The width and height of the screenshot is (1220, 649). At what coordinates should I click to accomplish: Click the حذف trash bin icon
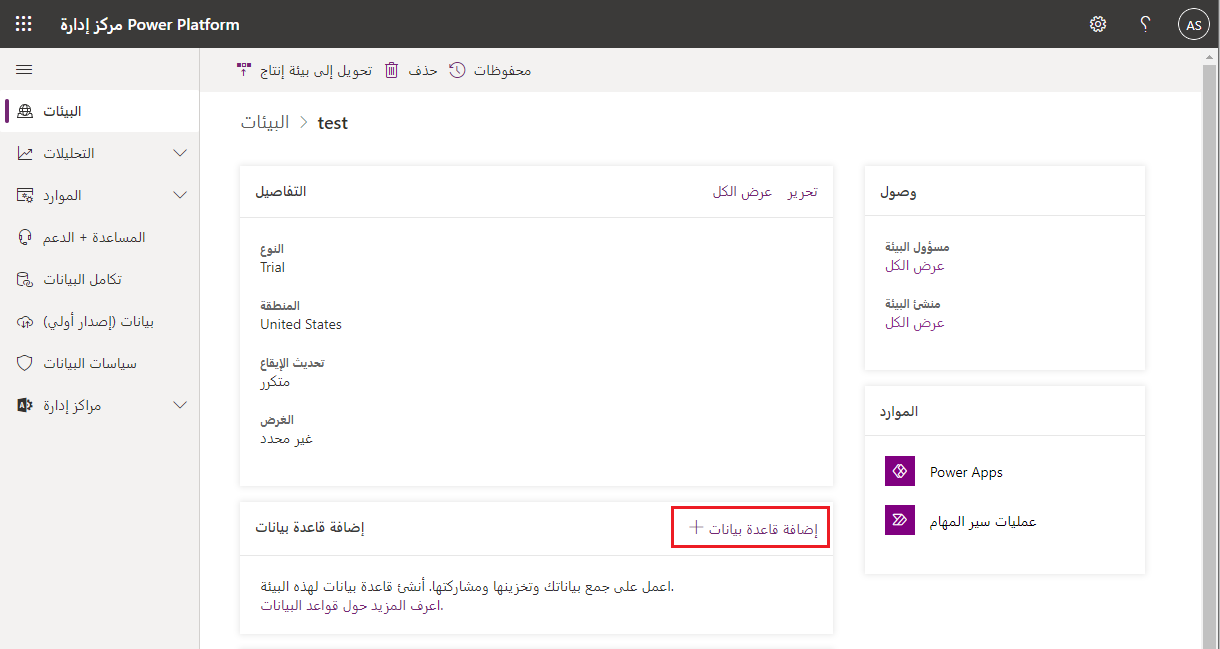[392, 70]
